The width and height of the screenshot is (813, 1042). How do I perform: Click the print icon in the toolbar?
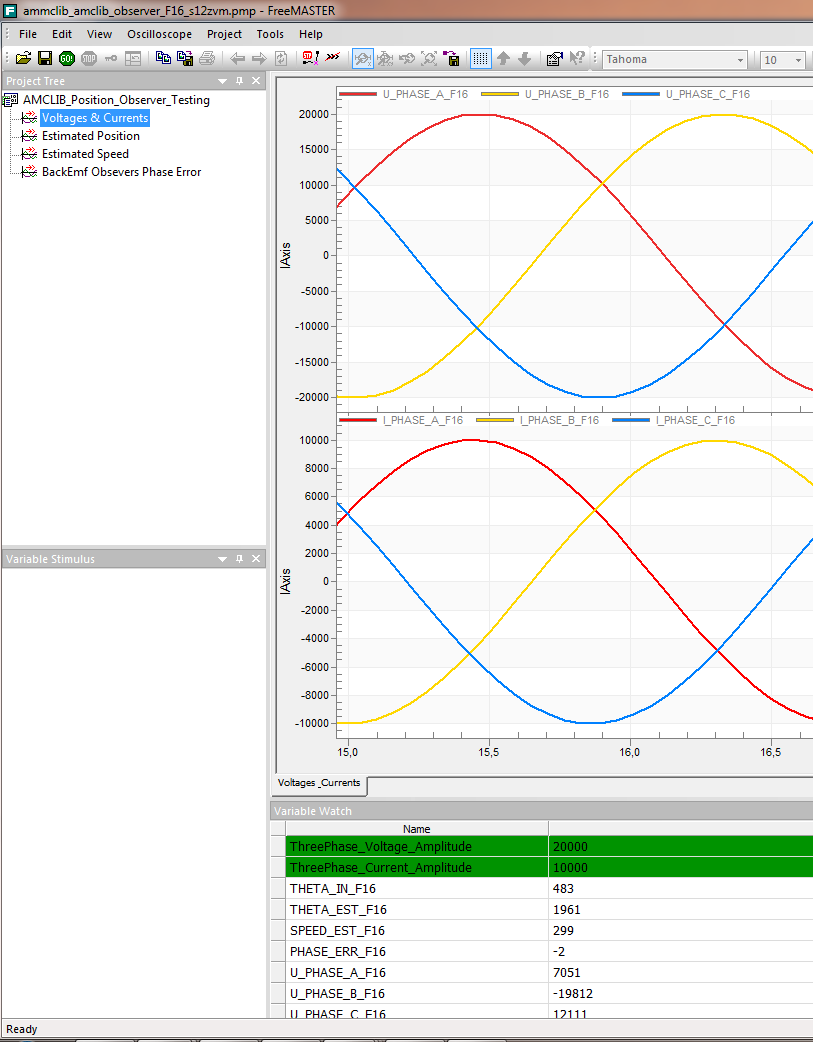[x=206, y=58]
